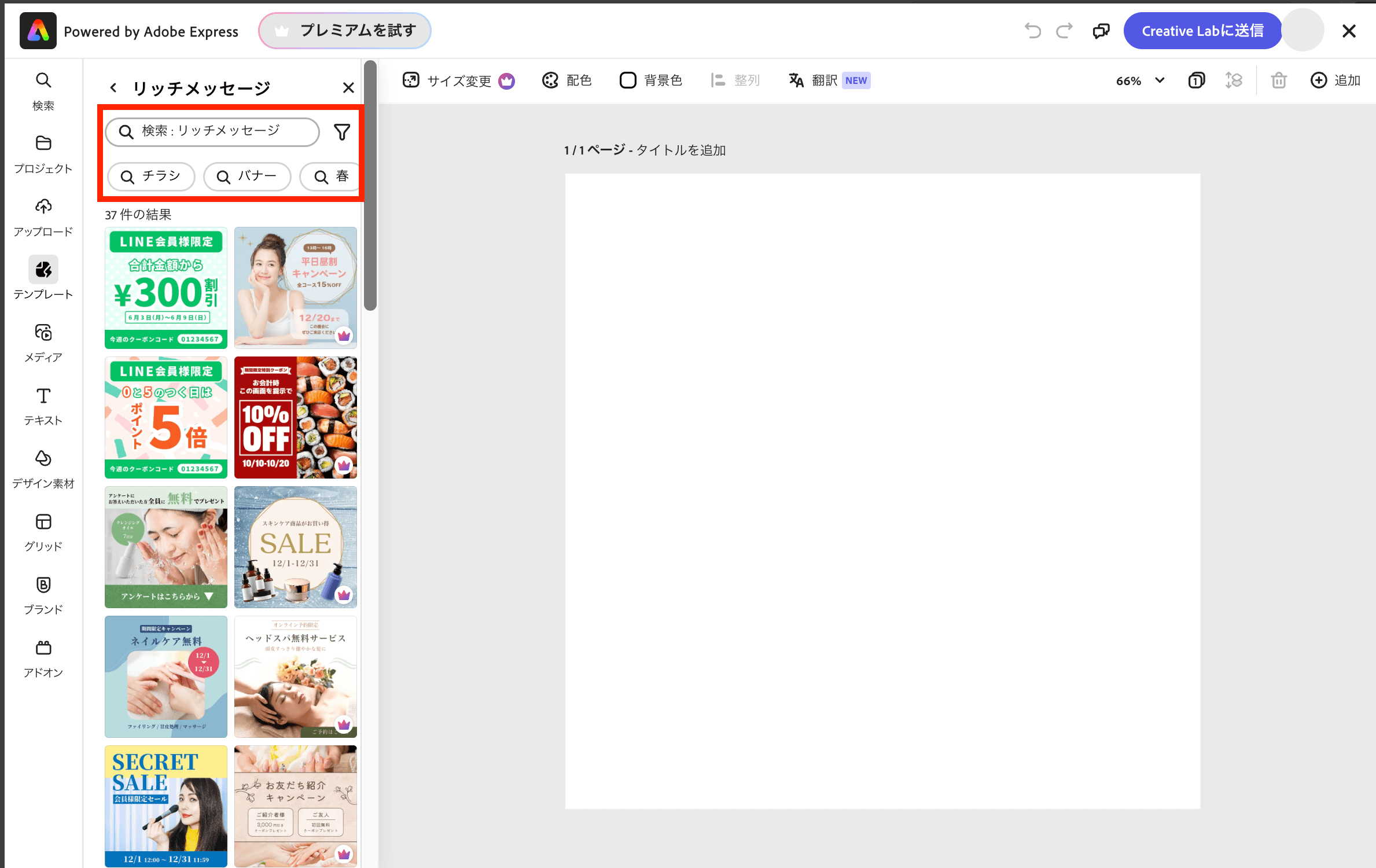Open the サイズ変更 resize option
The height and width of the screenshot is (868, 1376).
click(458, 80)
